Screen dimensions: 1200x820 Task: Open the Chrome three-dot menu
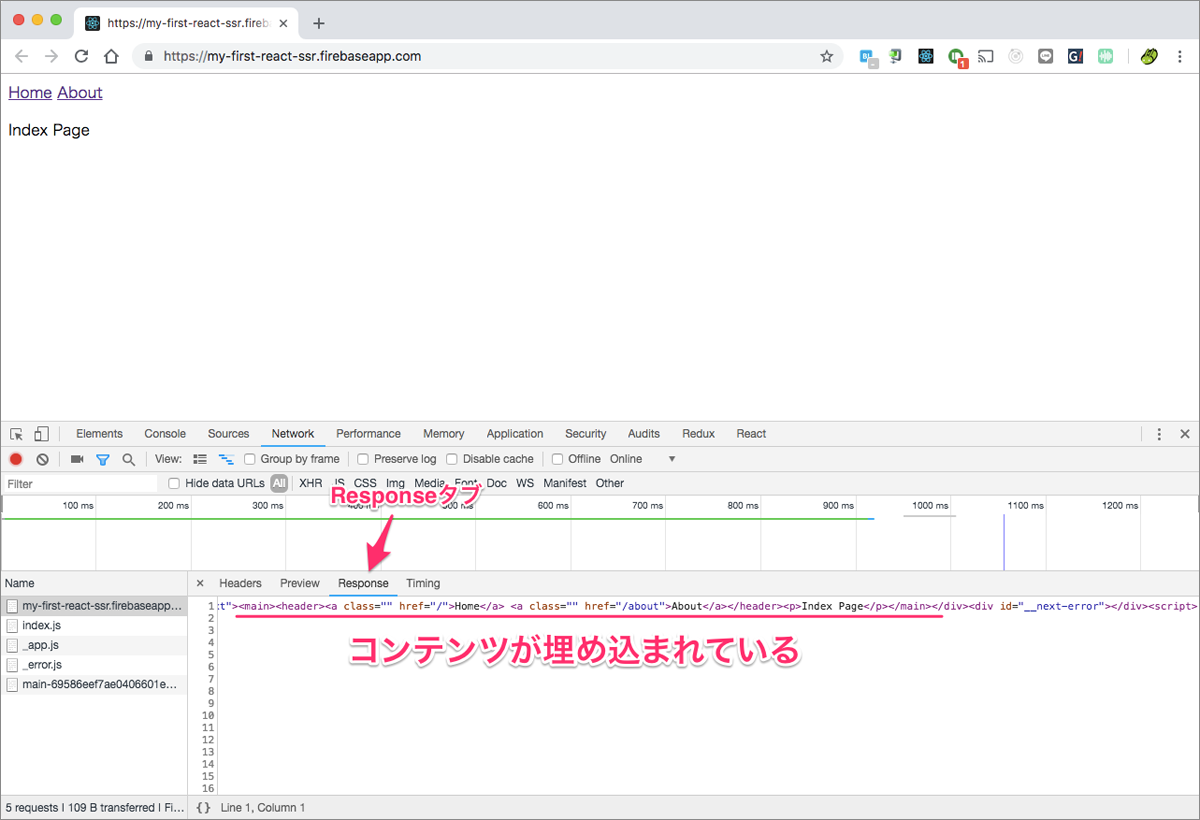click(x=1180, y=57)
